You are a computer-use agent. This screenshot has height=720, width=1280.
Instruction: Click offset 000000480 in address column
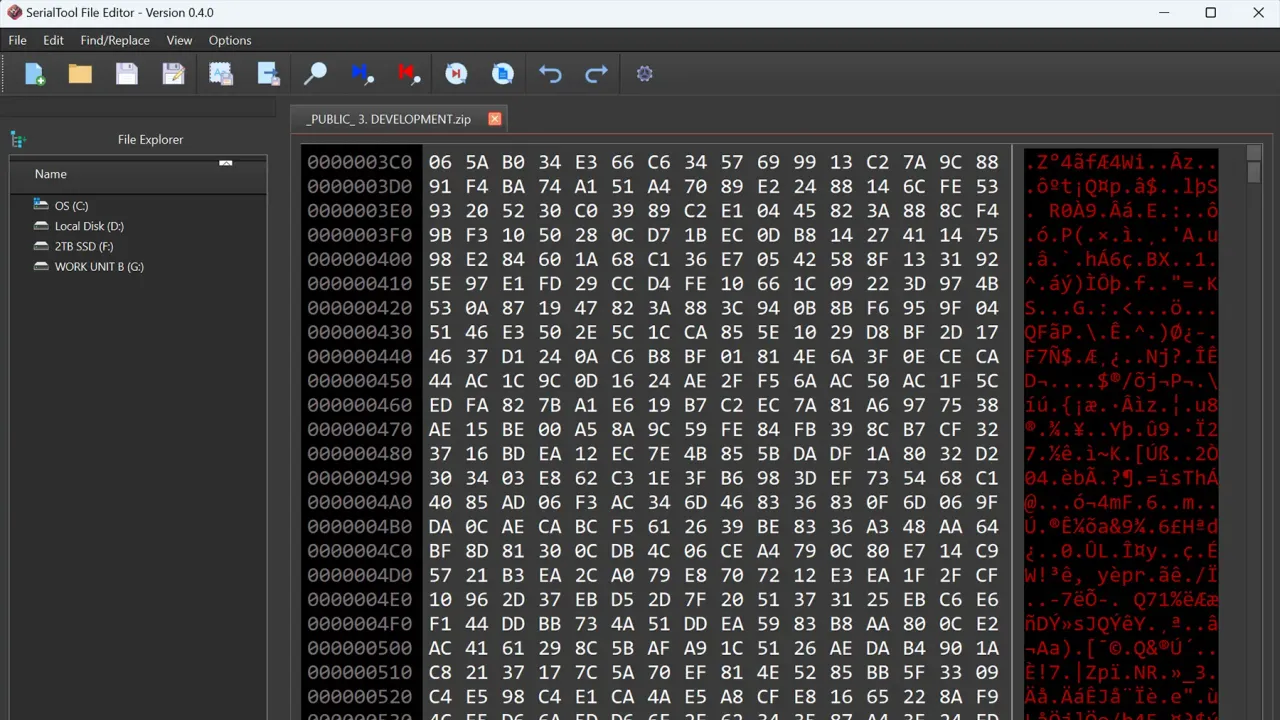(x=360, y=454)
